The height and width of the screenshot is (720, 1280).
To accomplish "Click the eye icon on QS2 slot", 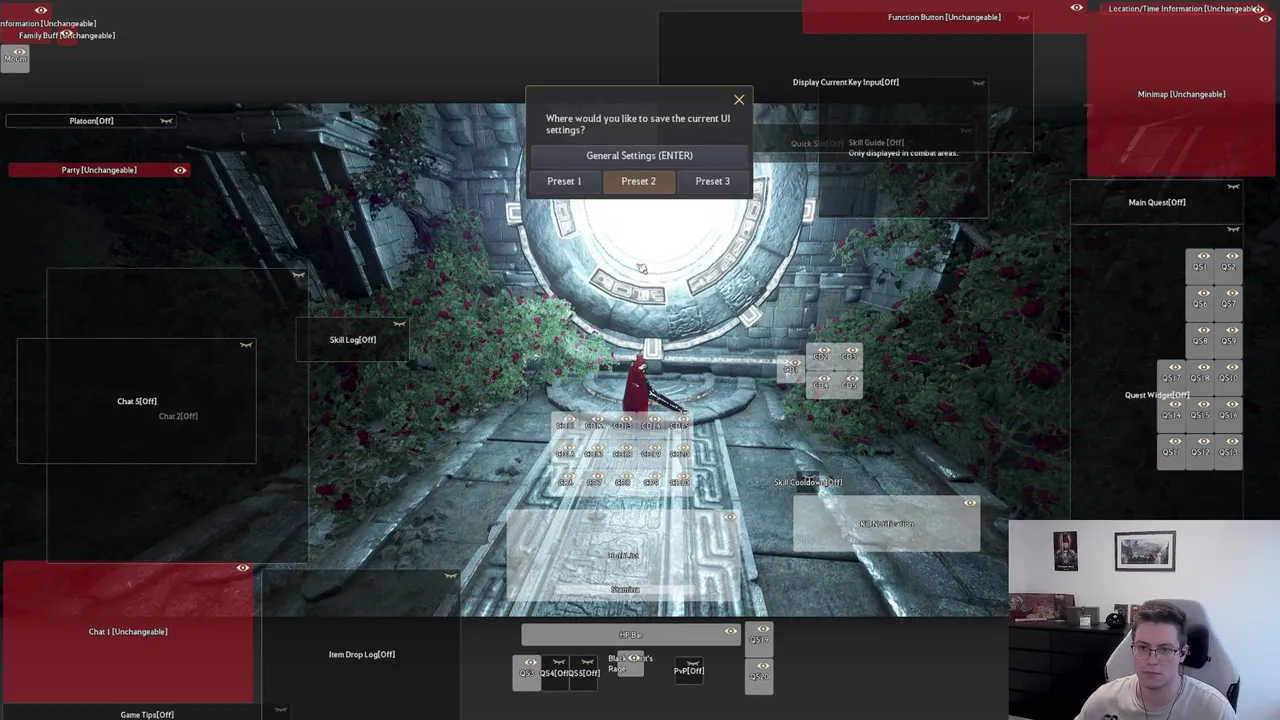I will click(1232, 256).
